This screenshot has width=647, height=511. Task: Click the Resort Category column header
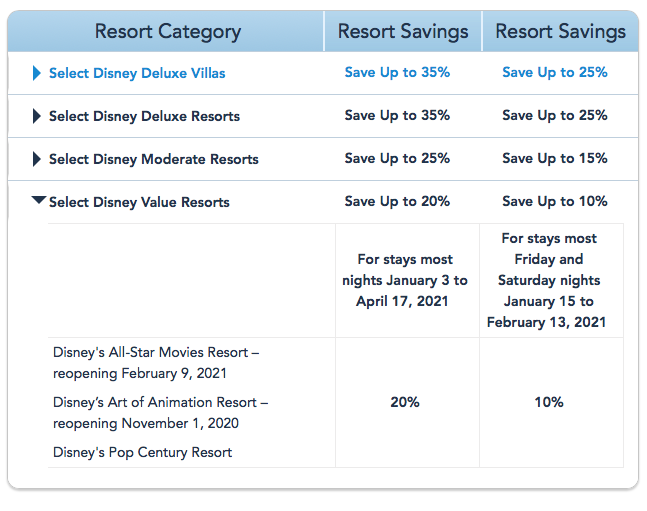(x=167, y=31)
